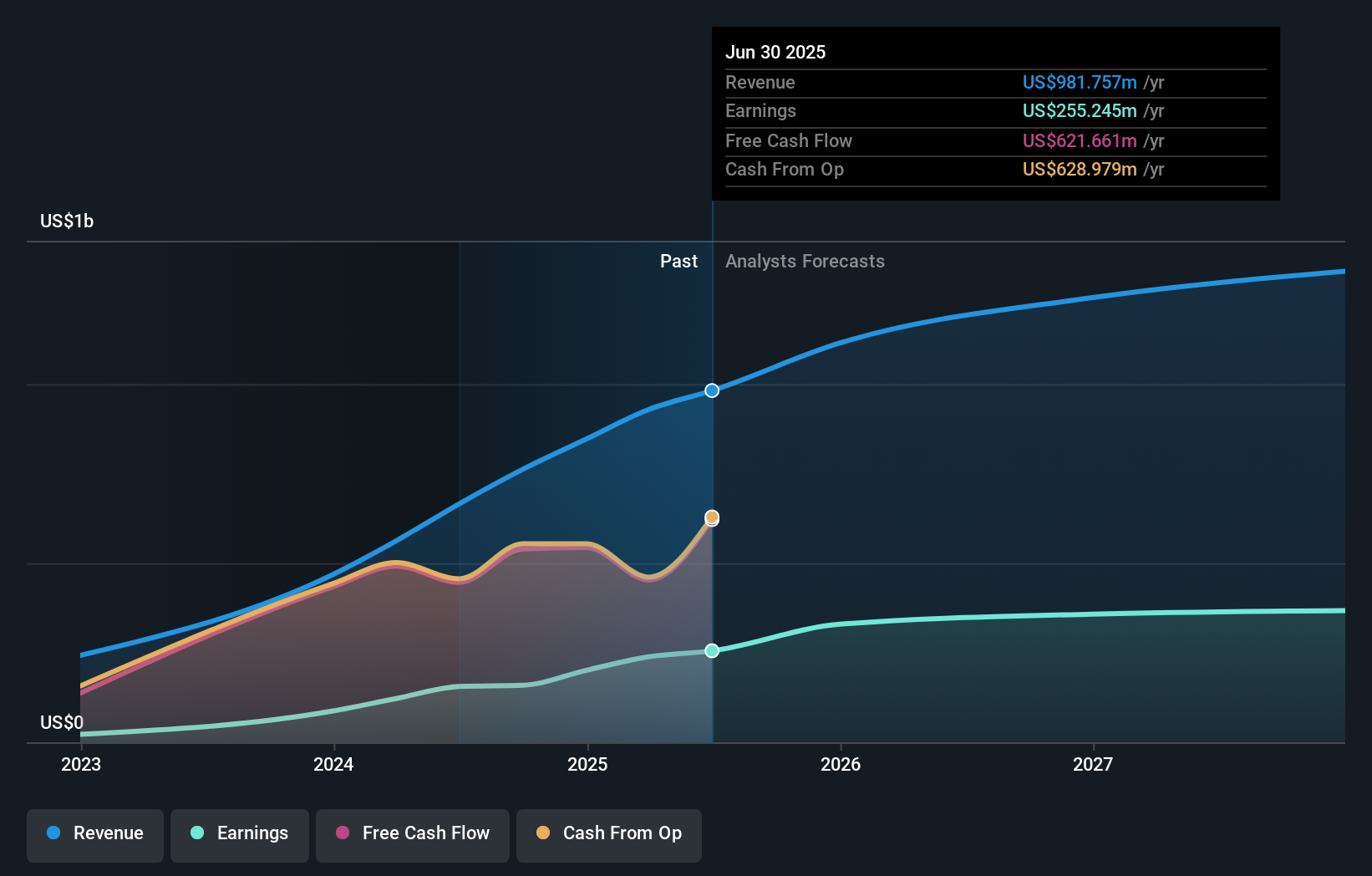1372x876 pixels.
Task: Click the blue Revenue legend dot
Action: click(53, 833)
